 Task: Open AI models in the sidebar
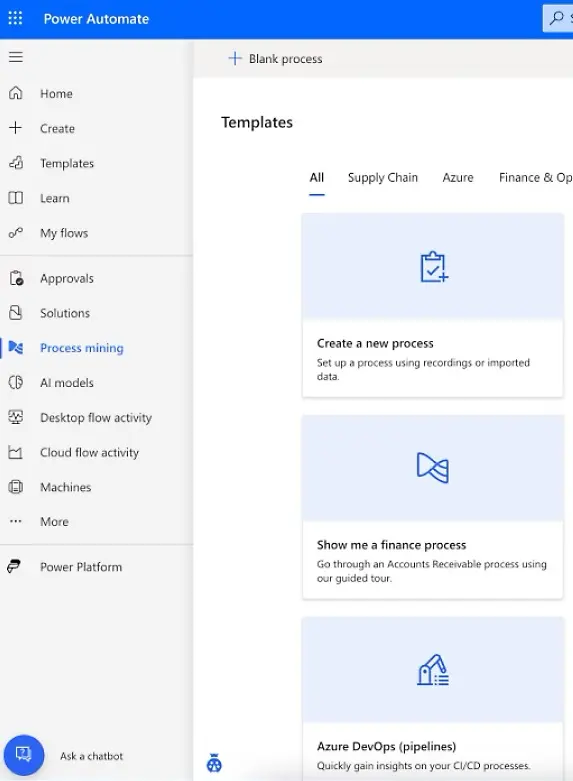click(x=67, y=383)
